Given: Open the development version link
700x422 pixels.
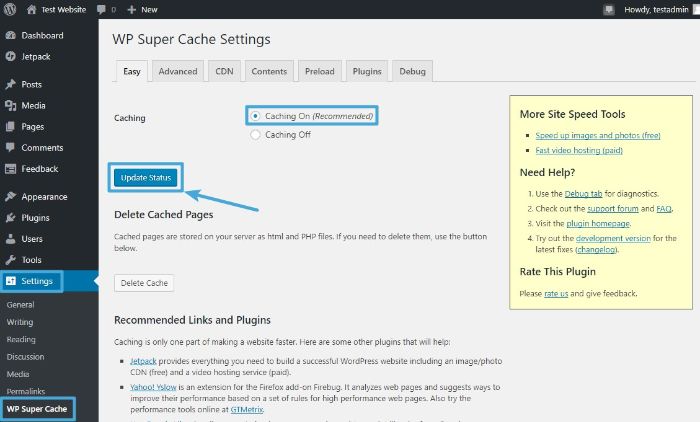Looking at the screenshot, I should (613, 238).
